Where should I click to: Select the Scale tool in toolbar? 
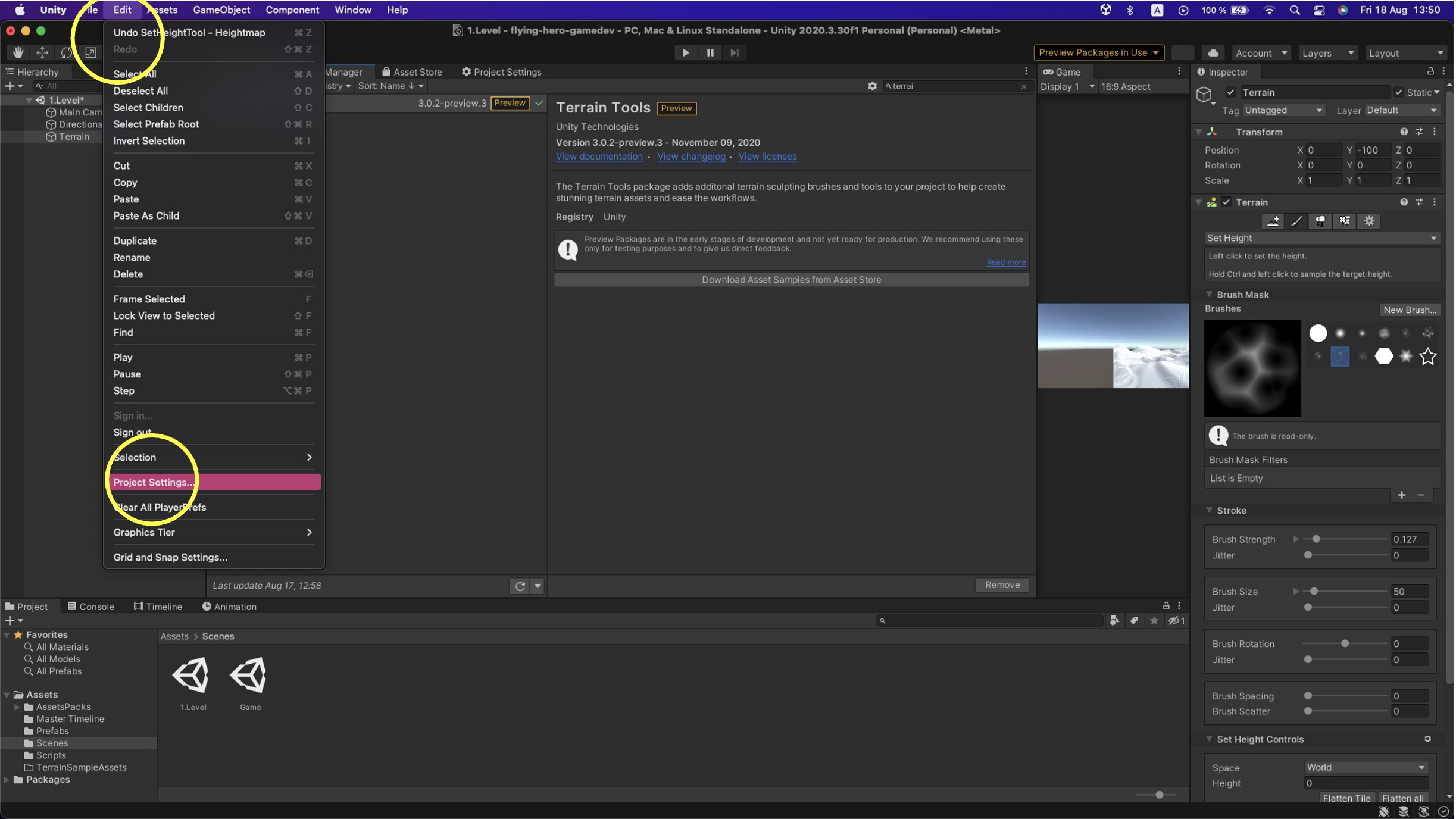[90, 52]
